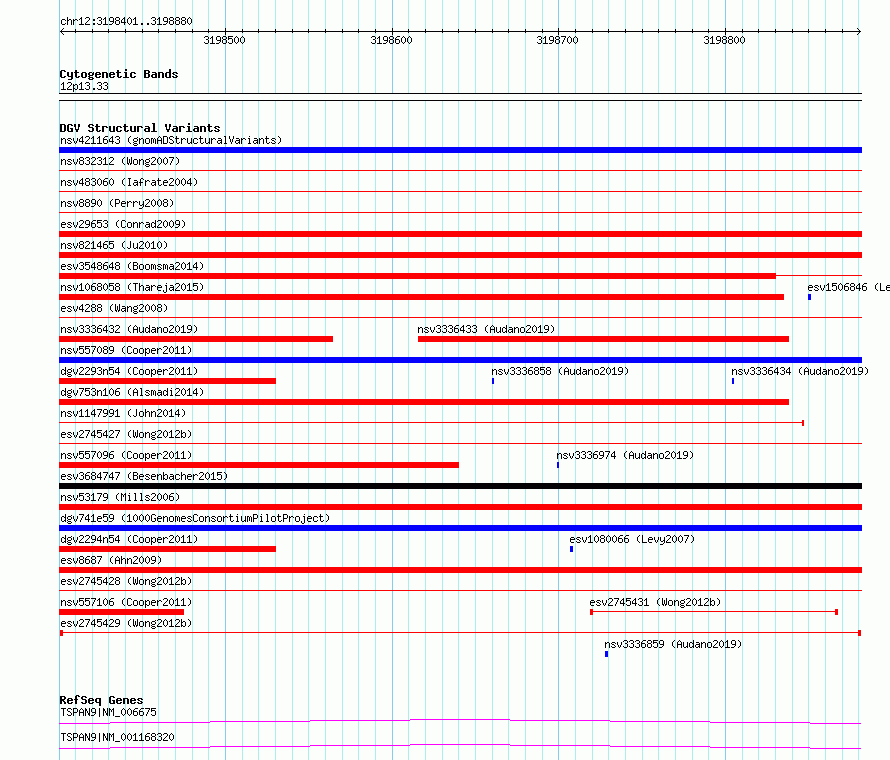Click nsv3336858 (Audano2019) variant label
The height and width of the screenshot is (760, 890).
(x=560, y=371)
